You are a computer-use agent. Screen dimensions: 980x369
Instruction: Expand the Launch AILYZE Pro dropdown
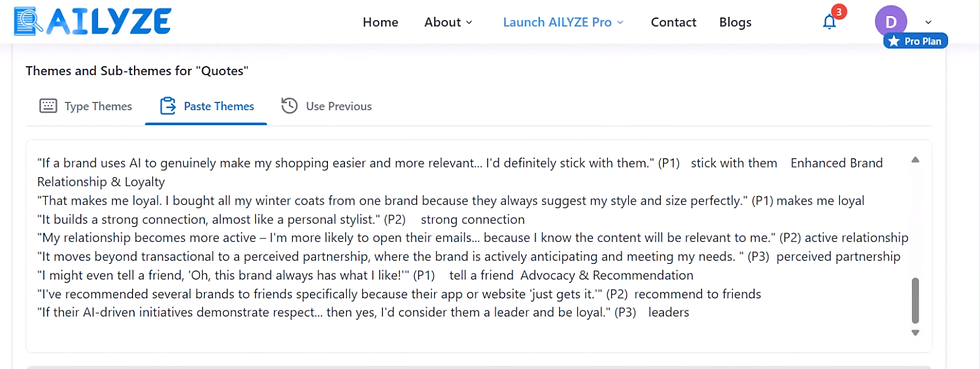[563, 23]
